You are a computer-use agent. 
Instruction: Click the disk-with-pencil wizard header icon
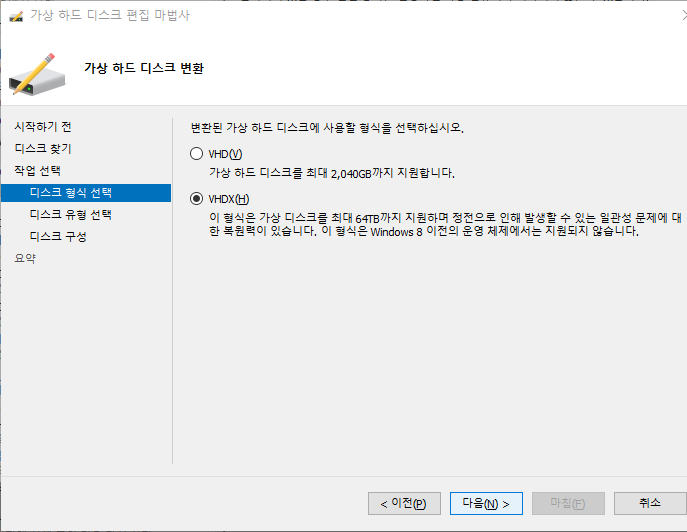point(37,74)
